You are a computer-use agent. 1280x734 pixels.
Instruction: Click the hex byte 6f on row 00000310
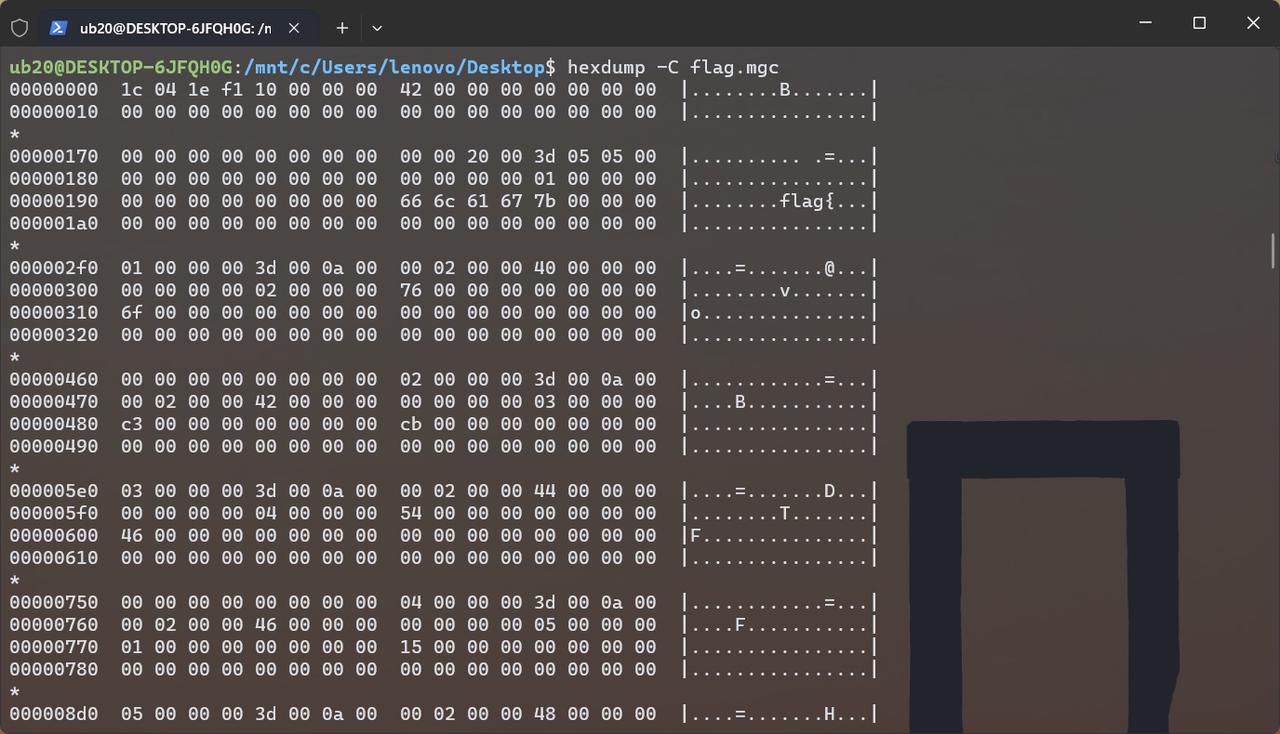(x=132, y=312)
